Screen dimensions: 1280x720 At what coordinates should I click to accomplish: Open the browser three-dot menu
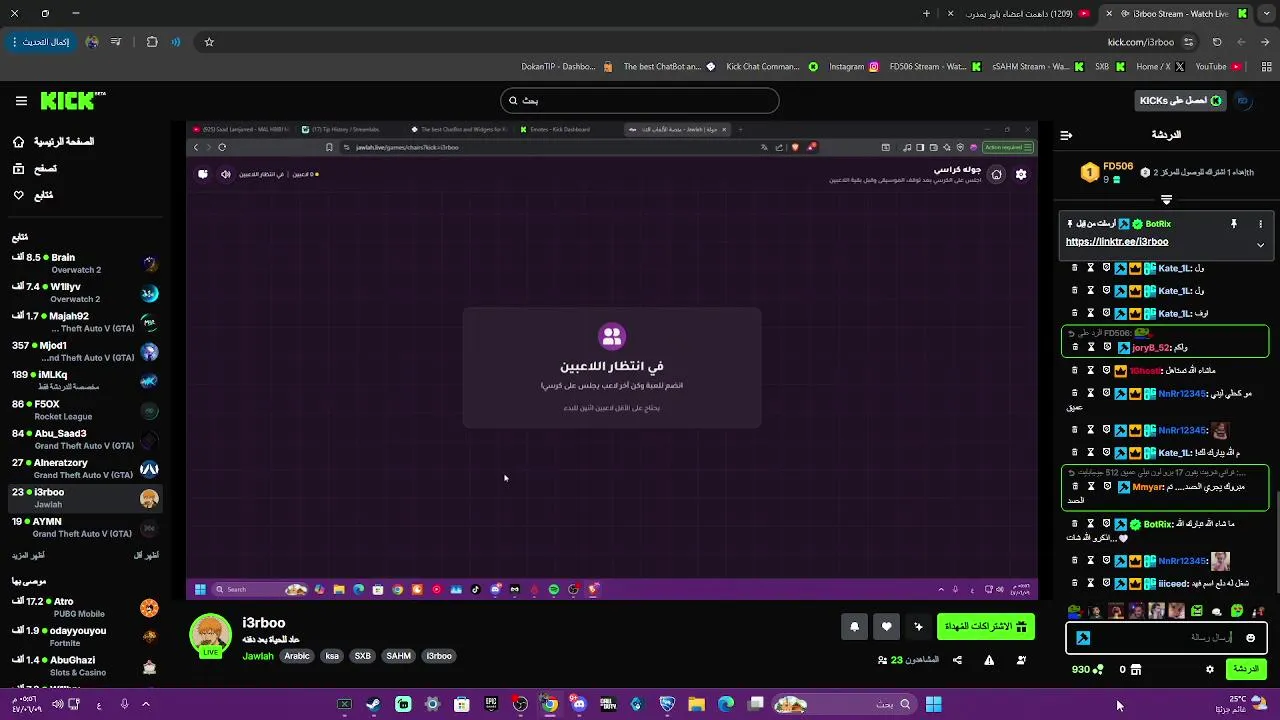click(14, 42)
